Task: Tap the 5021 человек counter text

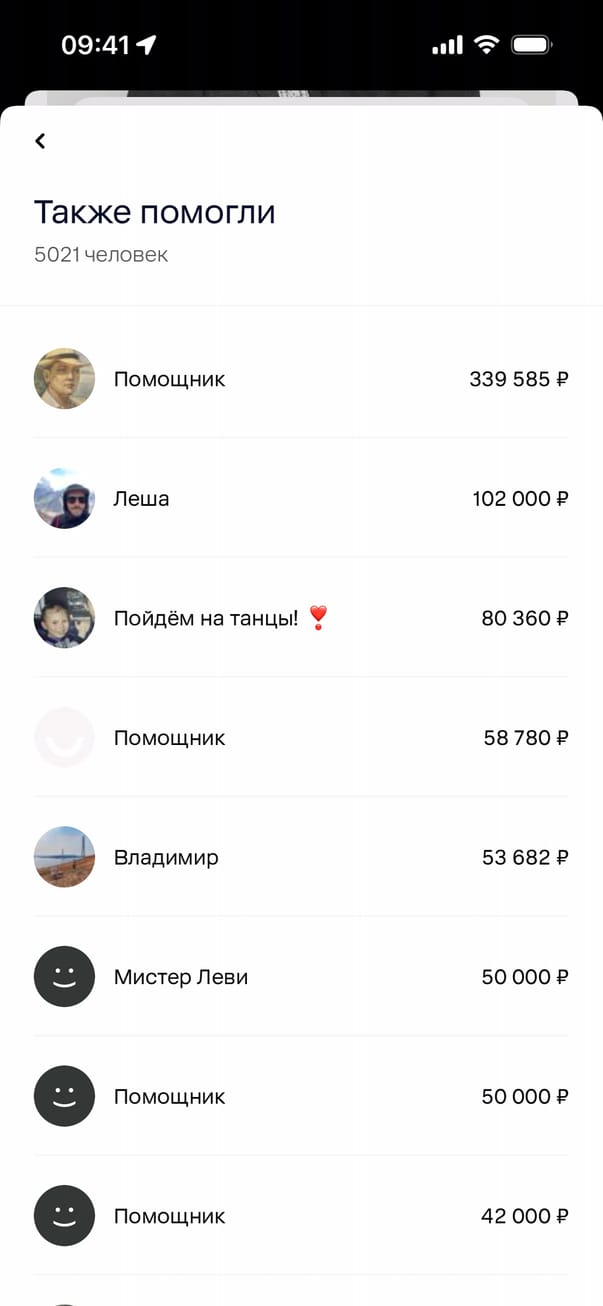Action: tap(101, 254)
